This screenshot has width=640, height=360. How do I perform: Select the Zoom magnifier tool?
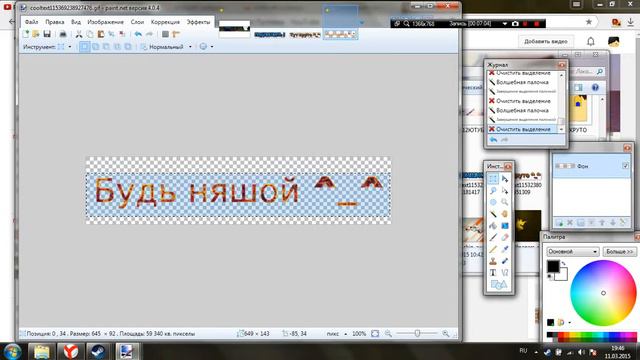pos(505,202)
